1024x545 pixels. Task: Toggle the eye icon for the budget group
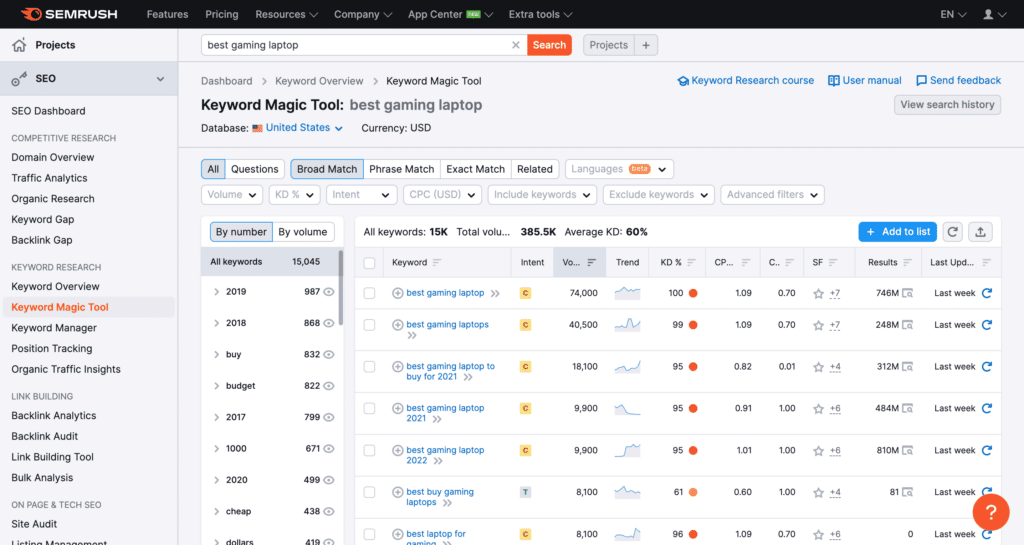(328, 386)
